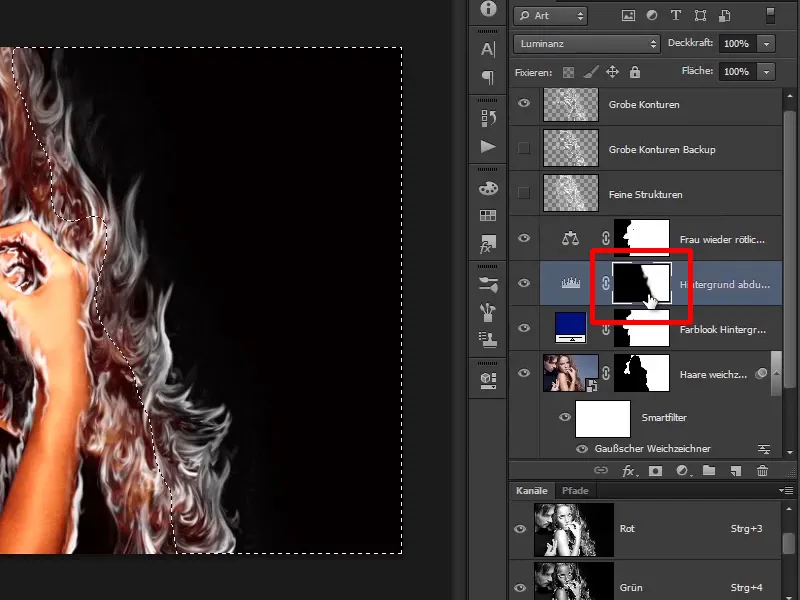This screenshot has height=600, width=800.
Task: Open the Deckkraft slider dropdown arrow
Action: click(766, 44)
